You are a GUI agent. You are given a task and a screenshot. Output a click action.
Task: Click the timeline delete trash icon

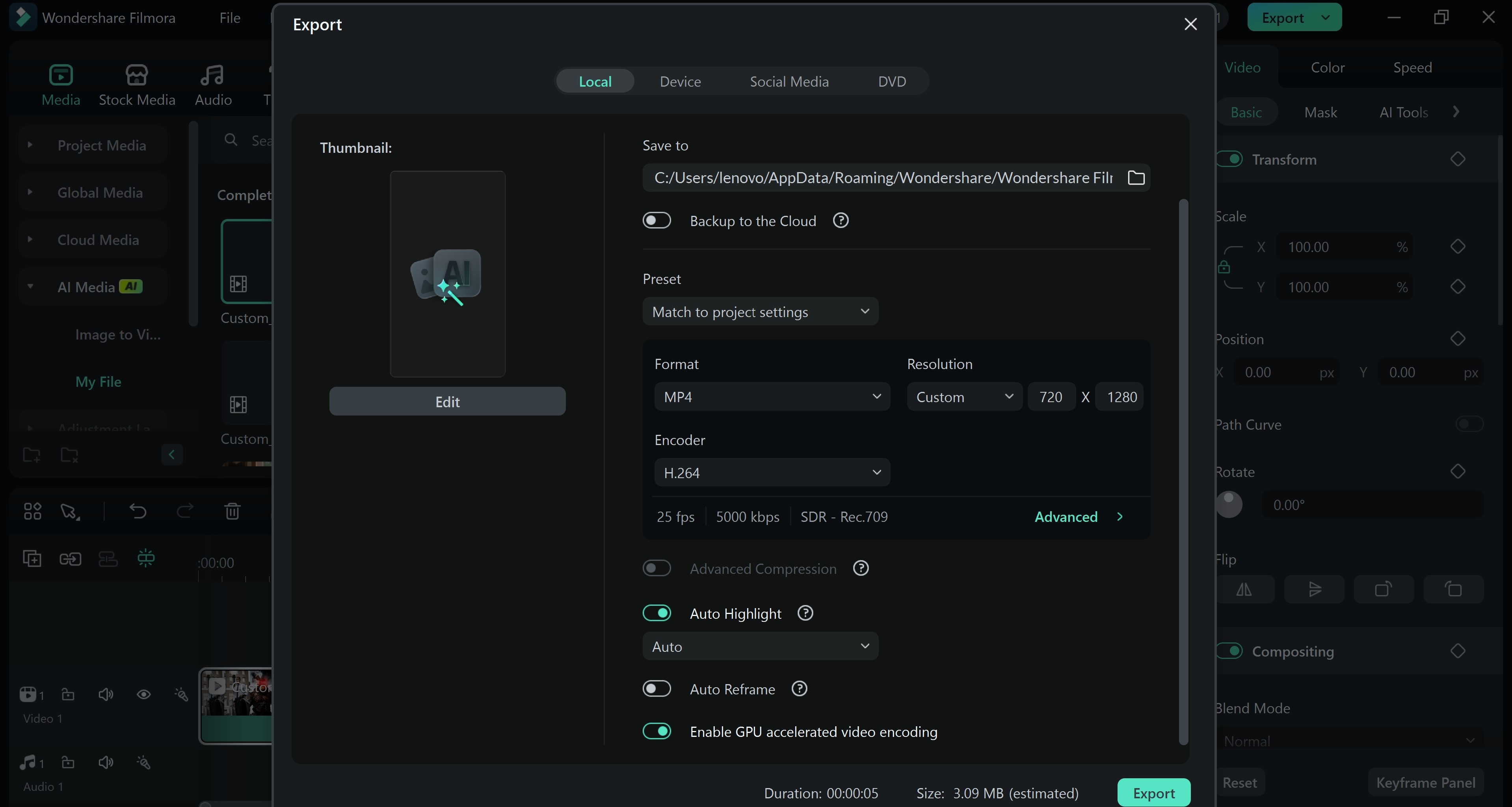coord(232,511)
